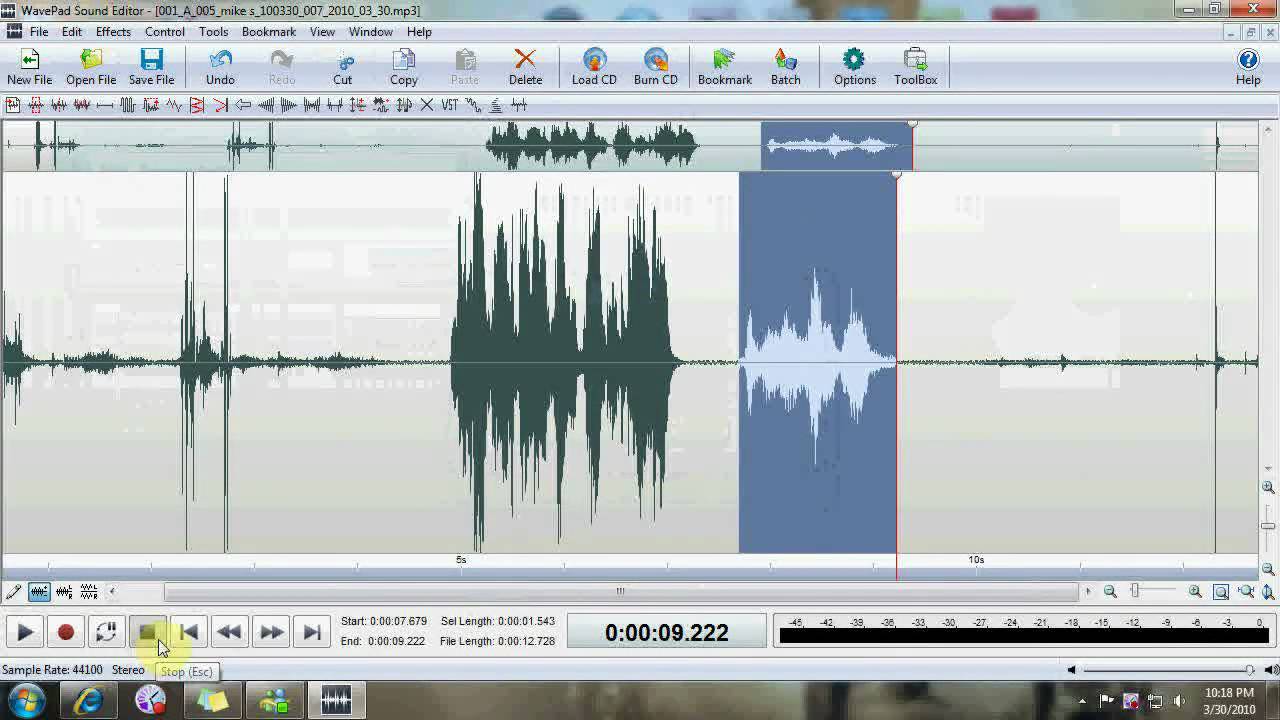The width and height of the screenshot is (1280, 720).
Task: Toggle the combined waveform view button
Action: [39, 592]
